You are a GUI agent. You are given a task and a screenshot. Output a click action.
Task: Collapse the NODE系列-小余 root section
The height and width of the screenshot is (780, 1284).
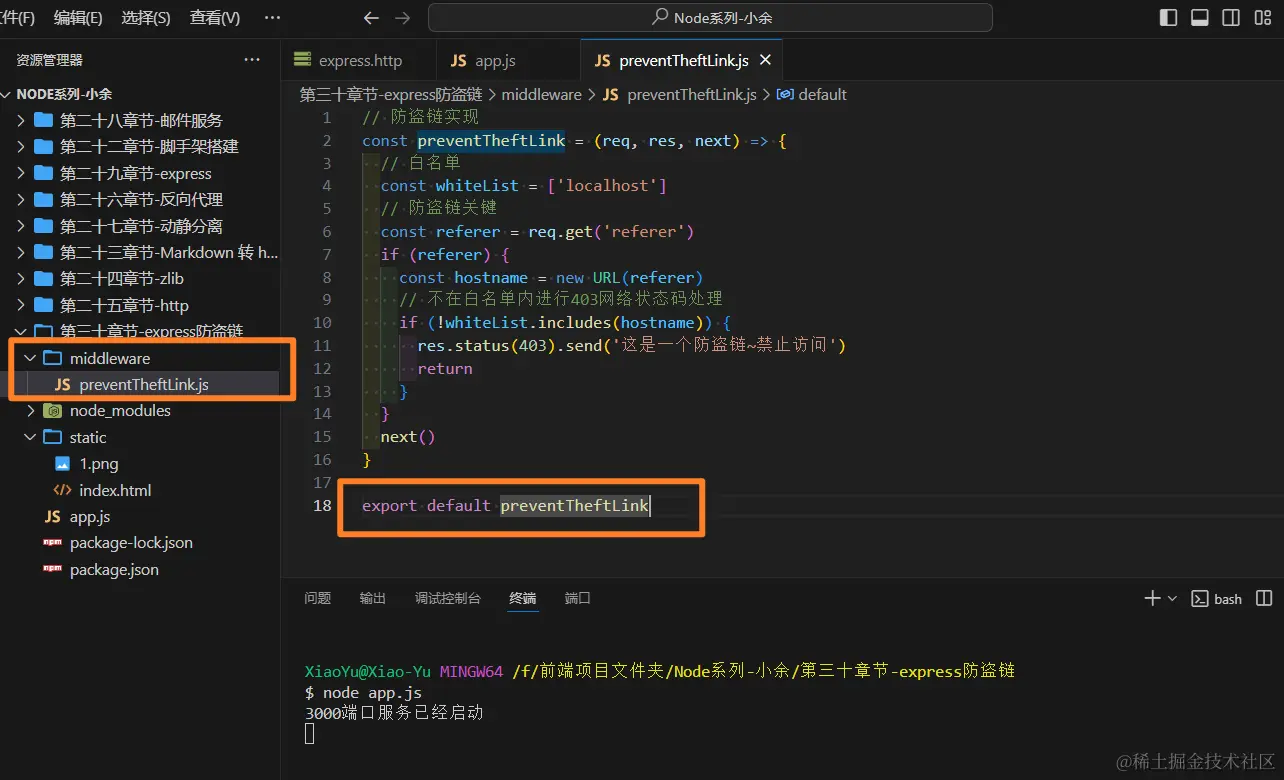[x=64, y=94]
